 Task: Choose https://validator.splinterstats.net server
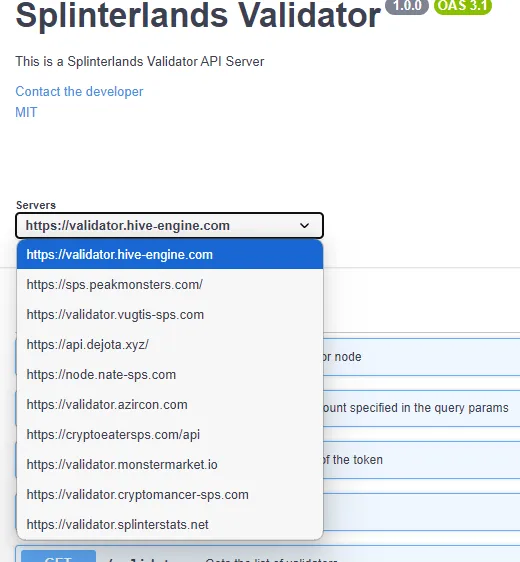pyautogui.click(x=170, y=524)
